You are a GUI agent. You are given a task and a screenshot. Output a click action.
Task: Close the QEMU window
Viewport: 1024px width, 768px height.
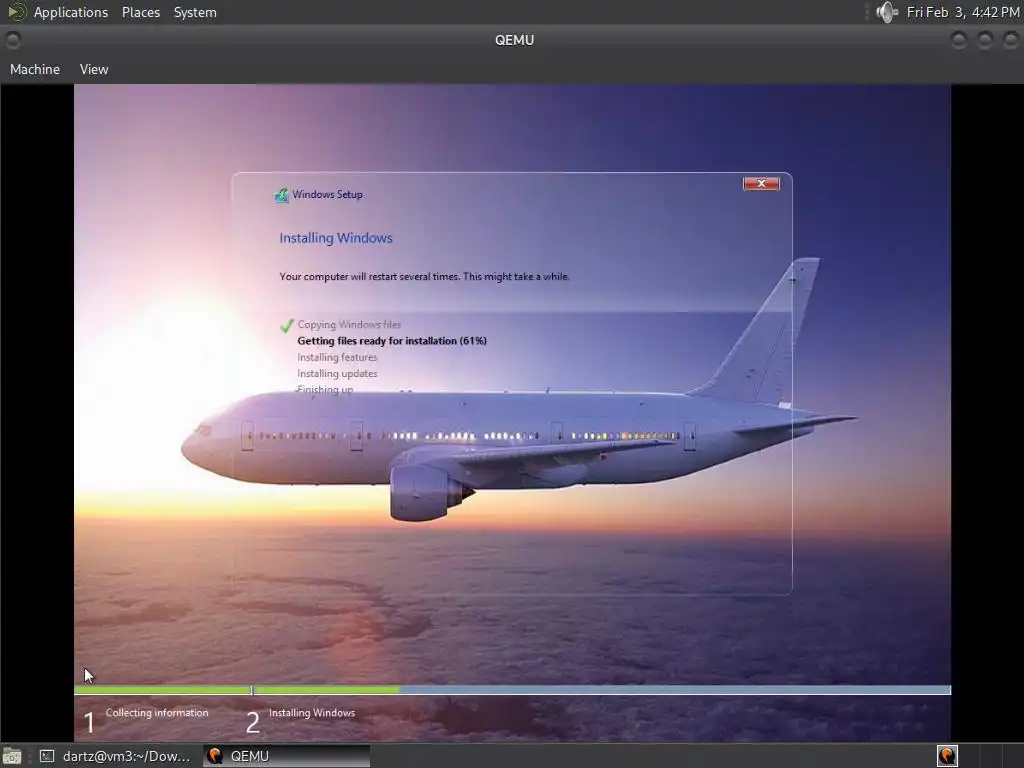[x=1010, y=40]
